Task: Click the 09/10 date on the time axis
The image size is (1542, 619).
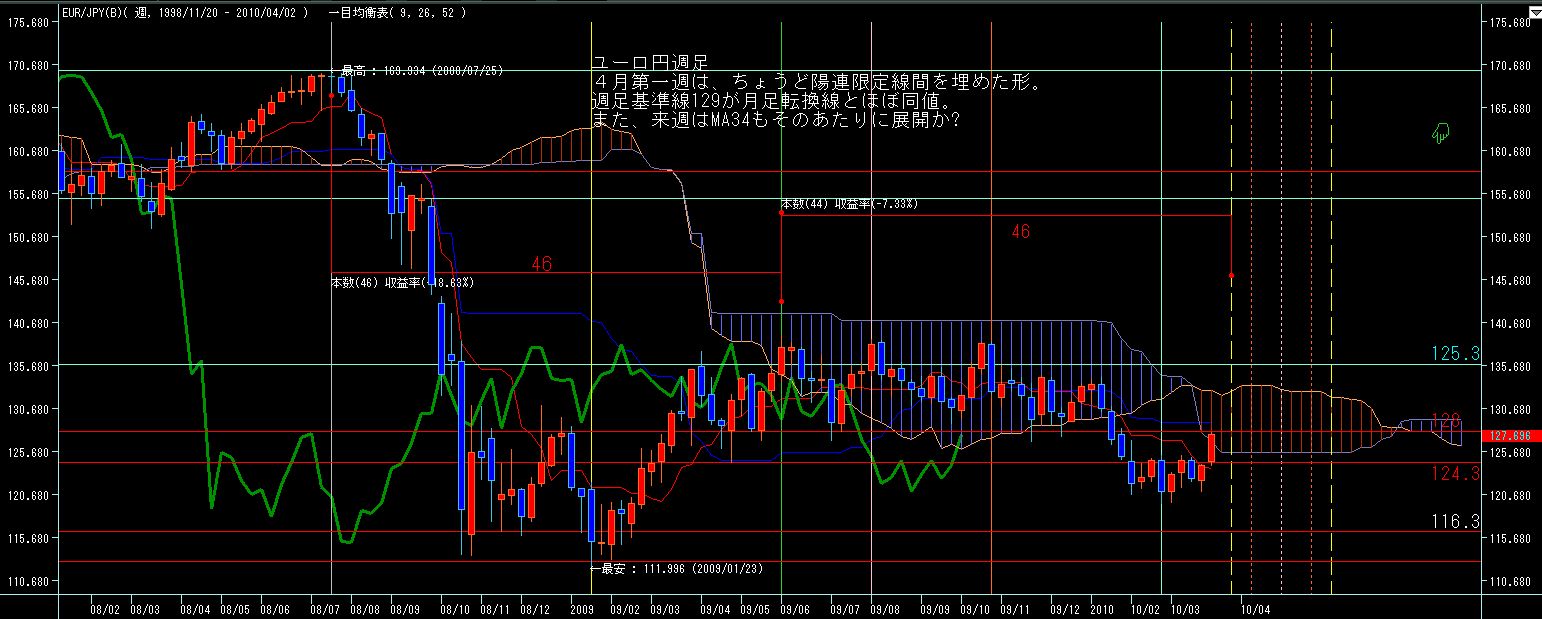Action: pyautogui.click(x=975, y=608)
